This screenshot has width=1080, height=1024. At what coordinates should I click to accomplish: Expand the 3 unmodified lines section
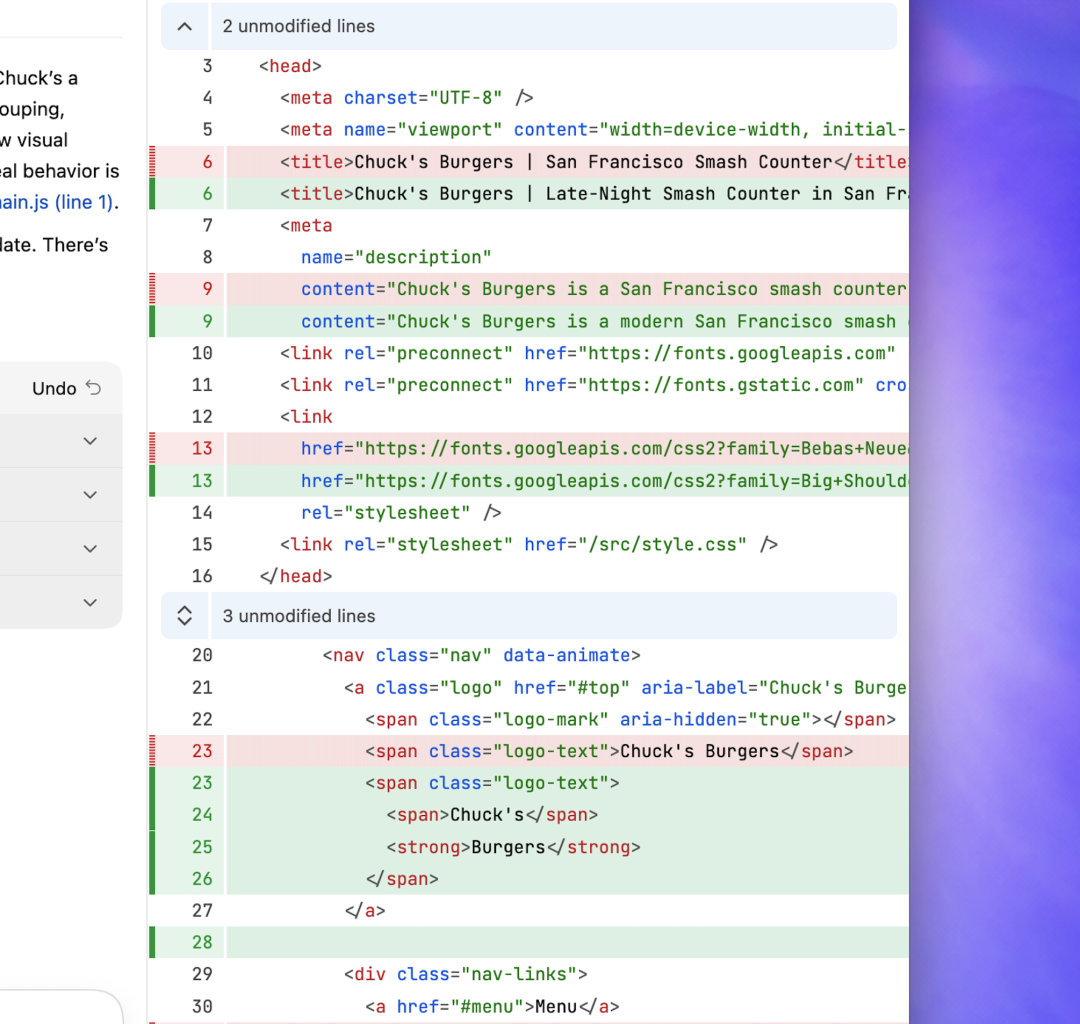pos(185,616)
